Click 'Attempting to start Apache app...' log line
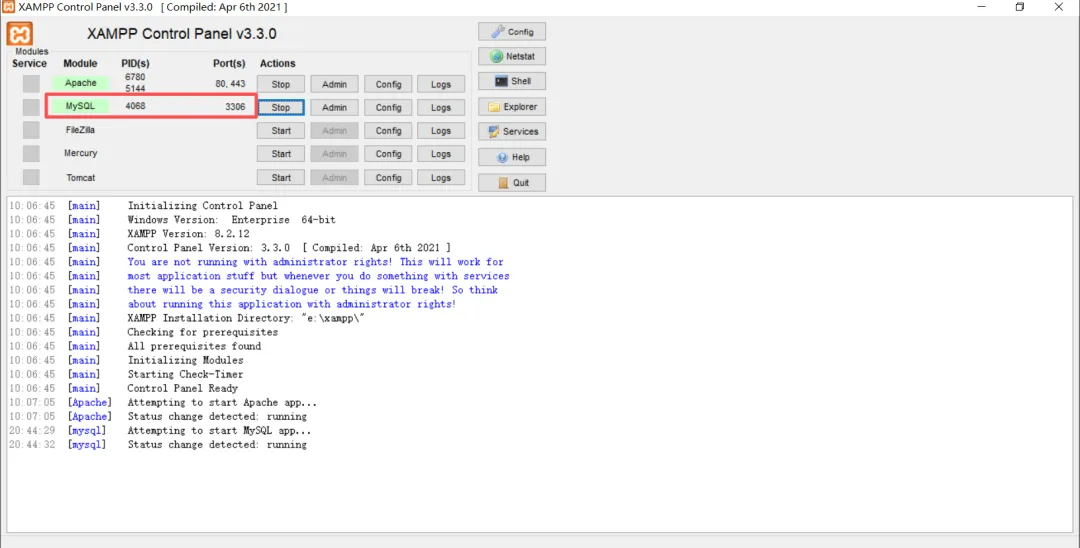This screenshot has height=548, width=1080. tap(222, 402)
